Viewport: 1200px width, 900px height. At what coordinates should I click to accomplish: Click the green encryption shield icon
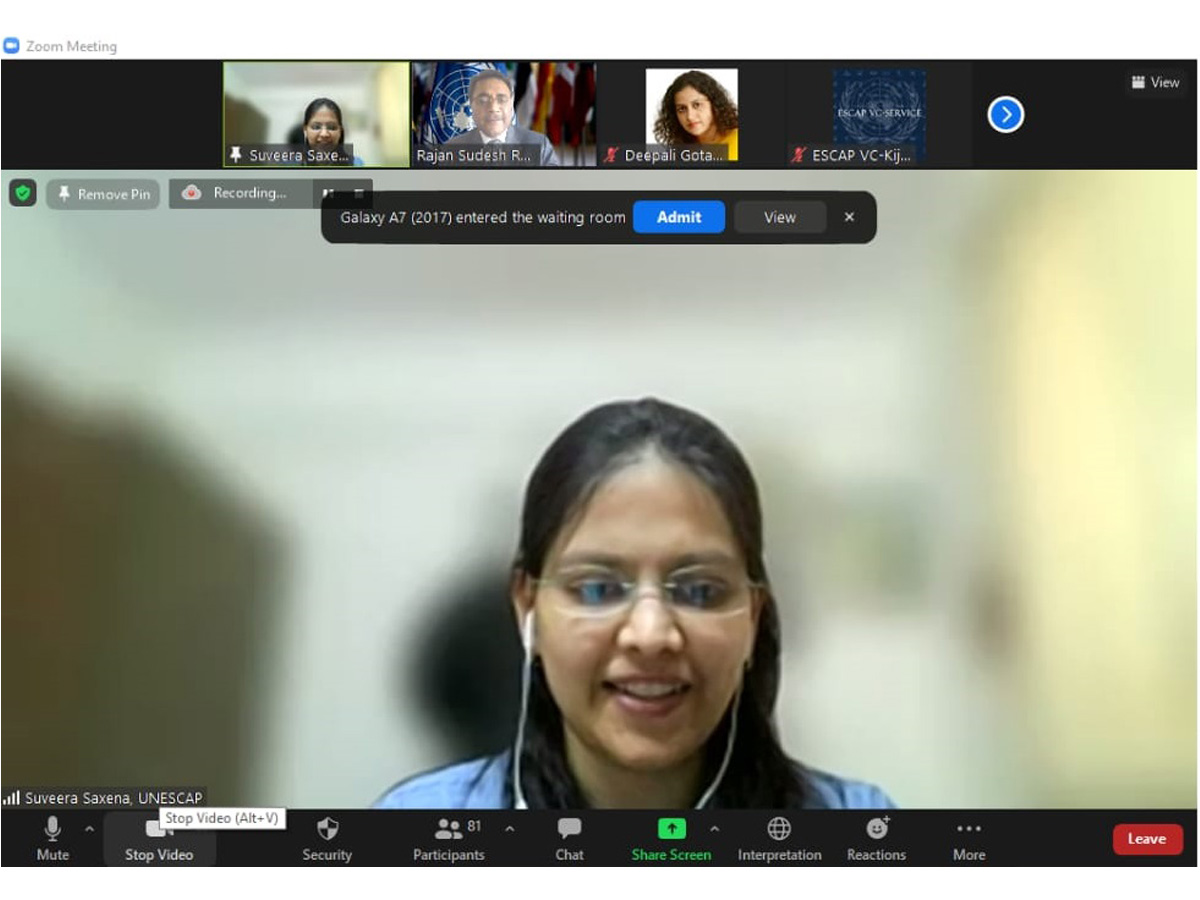(x=23, y=193)
